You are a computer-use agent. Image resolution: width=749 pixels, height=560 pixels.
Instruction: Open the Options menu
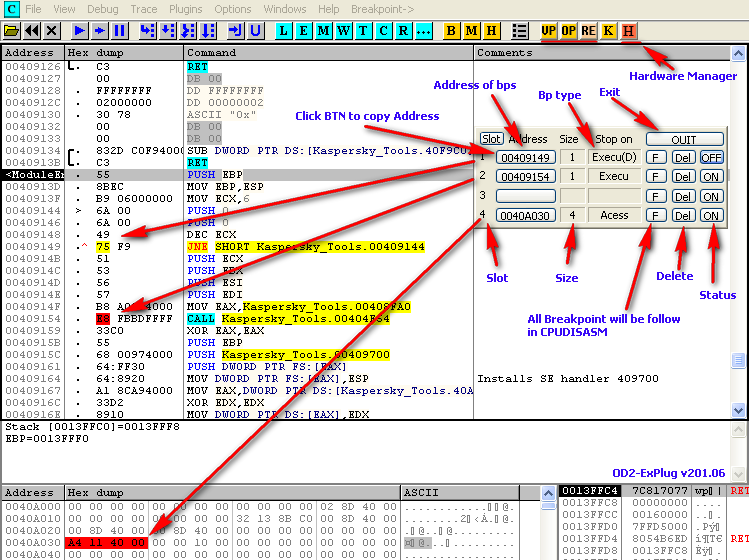(233, 9)
